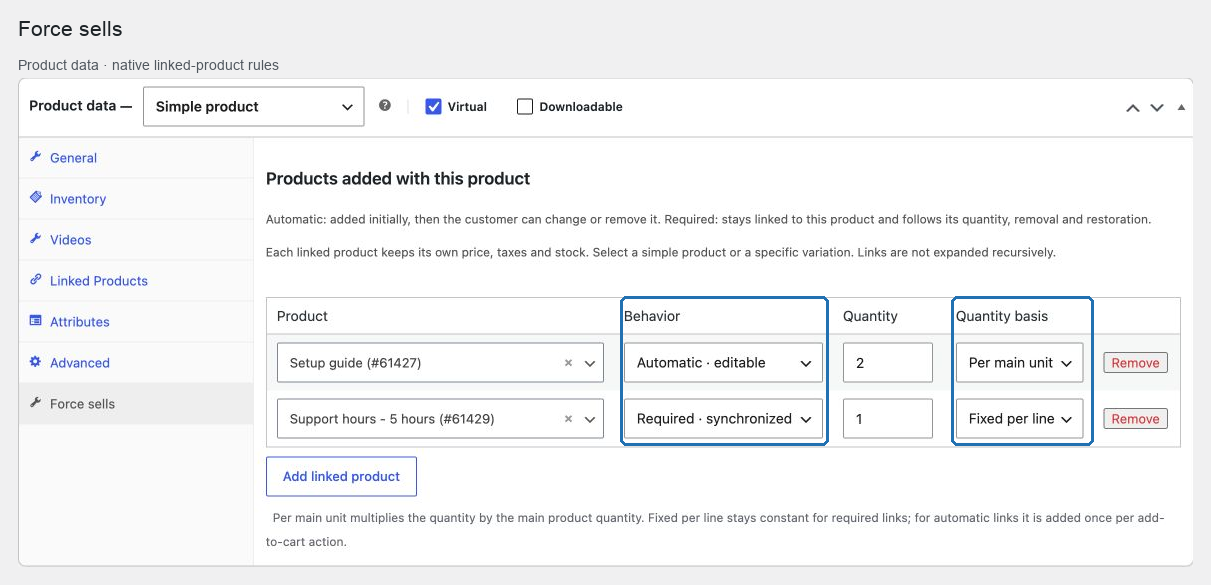Click the Products added with this product heading

click(x=398, y=179)
